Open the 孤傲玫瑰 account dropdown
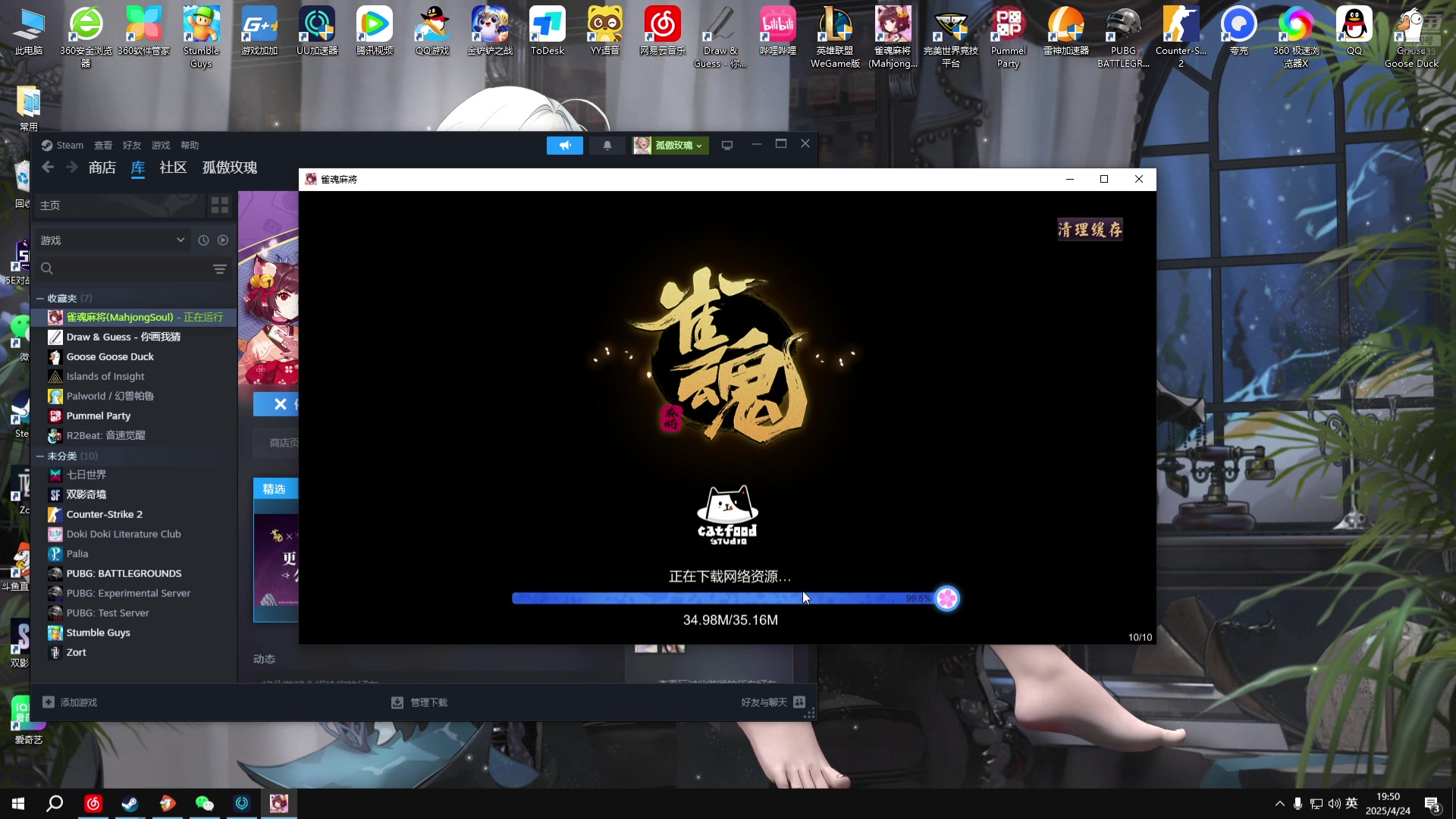The width and height of the screenshot is (1456, 819). (x=671, y=146)
